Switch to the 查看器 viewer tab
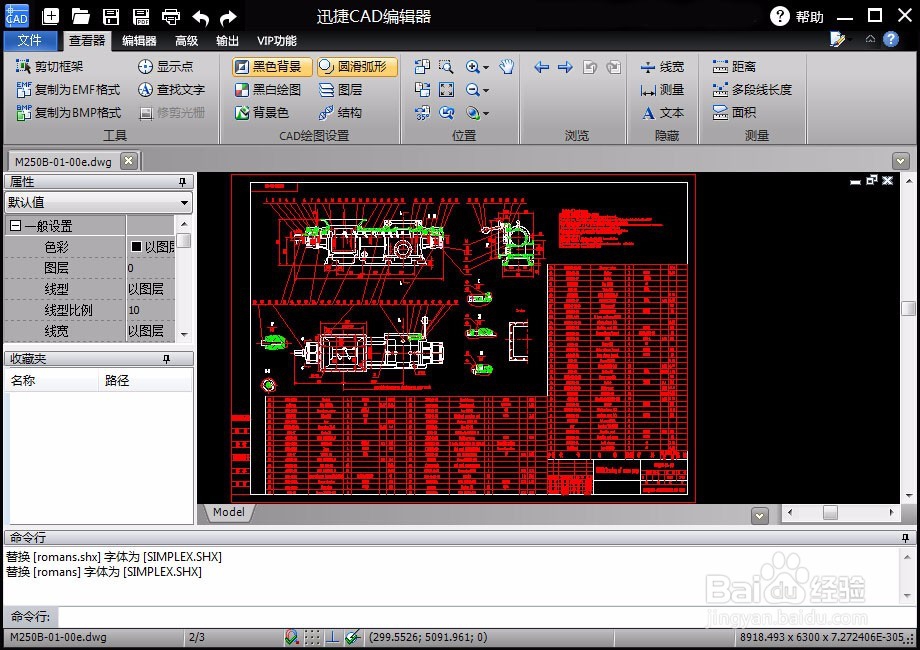 [x=87, y=40]
